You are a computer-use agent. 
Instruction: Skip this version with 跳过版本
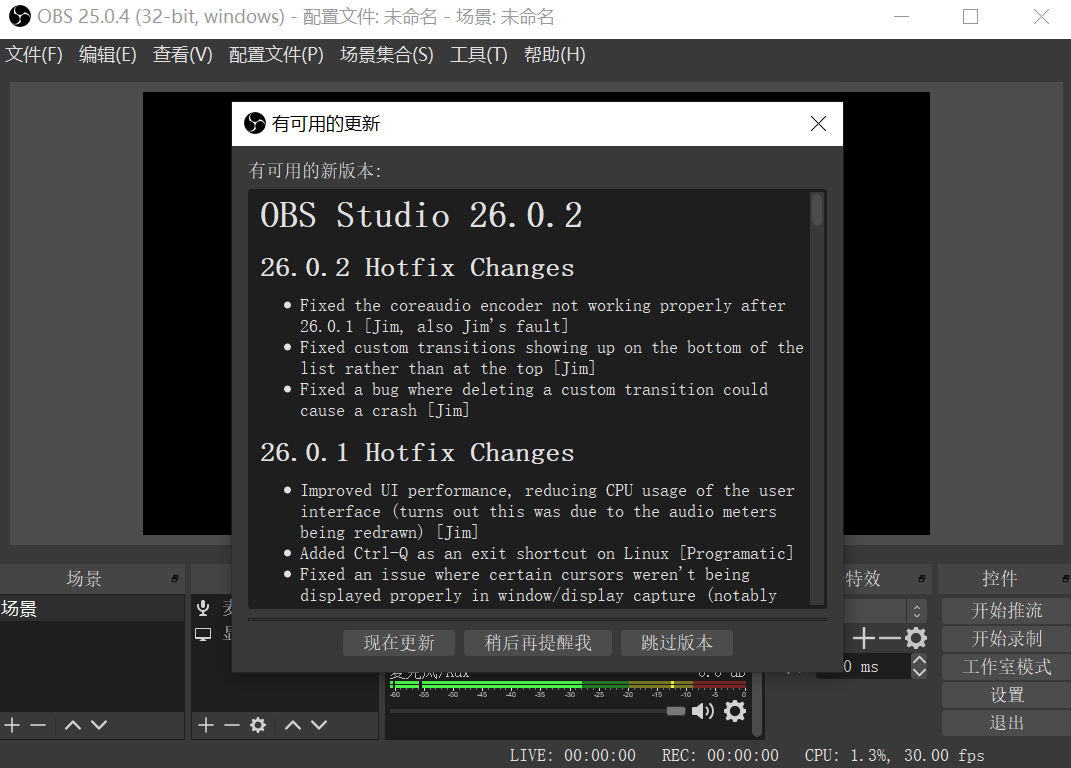(x=676, y=643)
